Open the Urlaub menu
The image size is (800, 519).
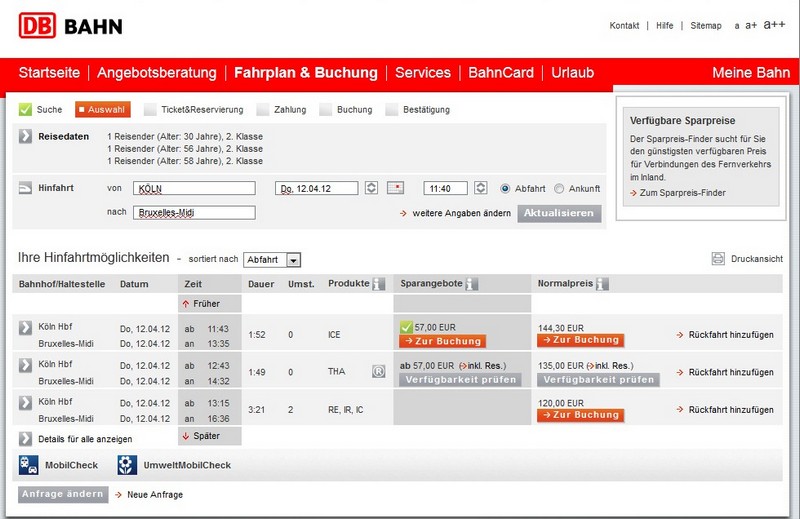(572, 72)
